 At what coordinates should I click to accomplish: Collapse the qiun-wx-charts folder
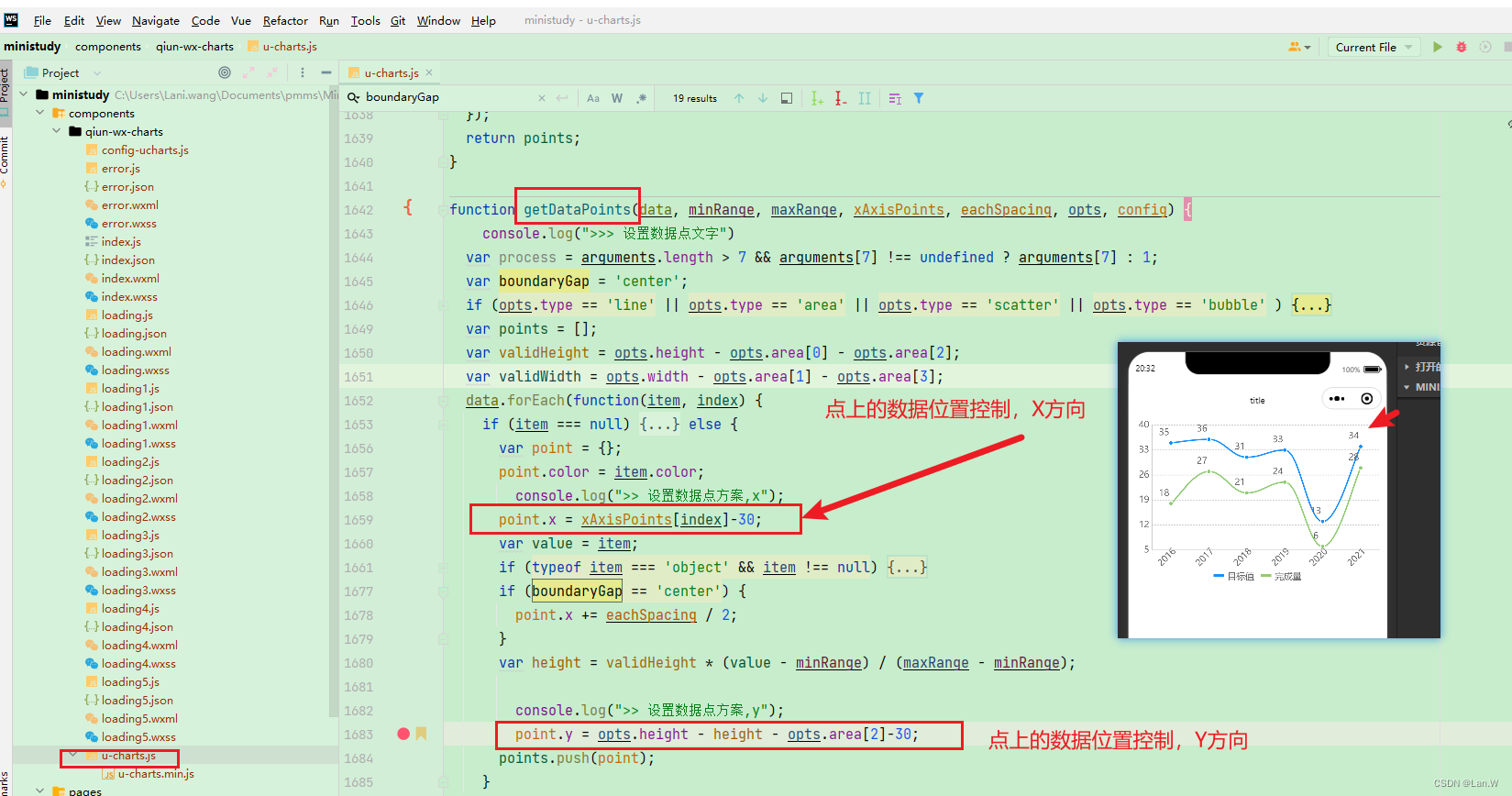tap(57, 131)
